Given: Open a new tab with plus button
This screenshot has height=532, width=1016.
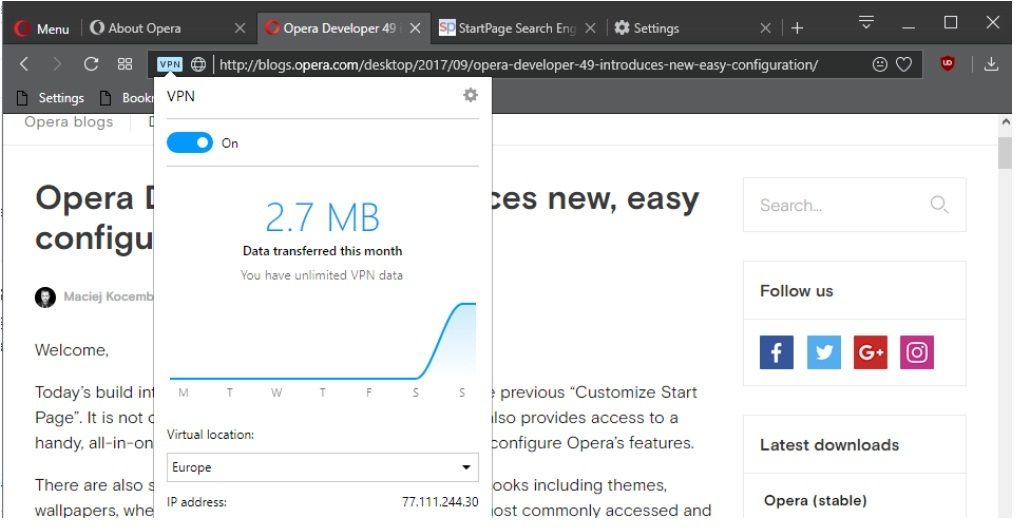Looking at the screenshot, I should click(x=797, y=28).
